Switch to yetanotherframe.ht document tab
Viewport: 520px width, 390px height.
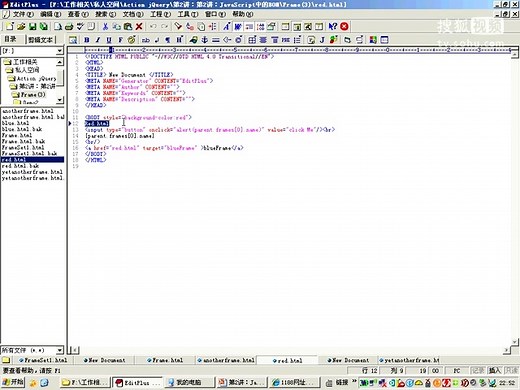pos(409,360)
